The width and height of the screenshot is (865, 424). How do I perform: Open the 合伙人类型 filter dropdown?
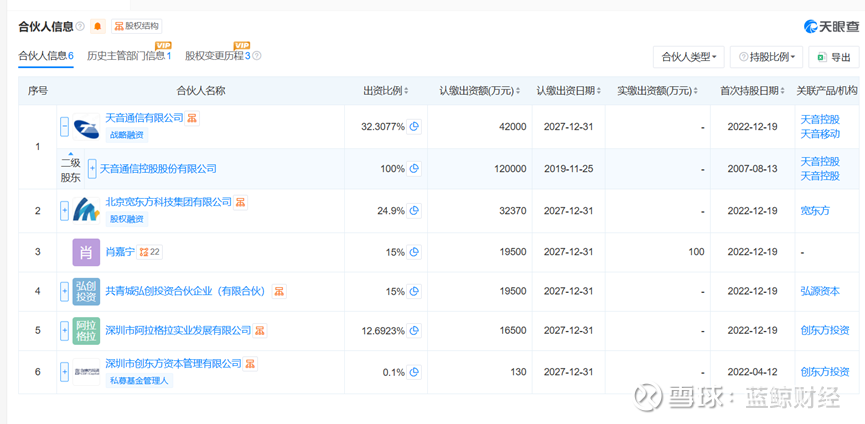tap(689, 57)
